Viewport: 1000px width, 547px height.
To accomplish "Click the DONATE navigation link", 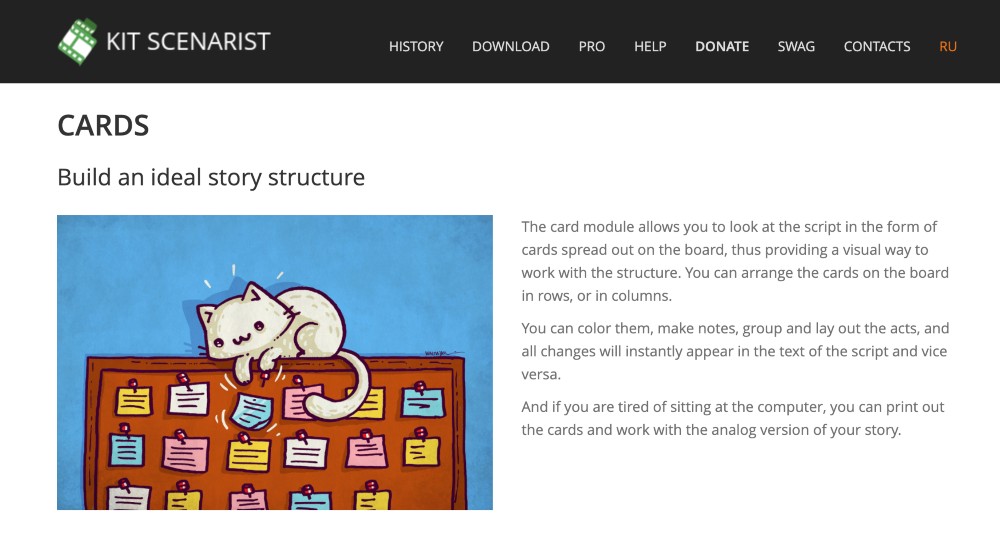I will pyautogui.click(x=722, y=46).
